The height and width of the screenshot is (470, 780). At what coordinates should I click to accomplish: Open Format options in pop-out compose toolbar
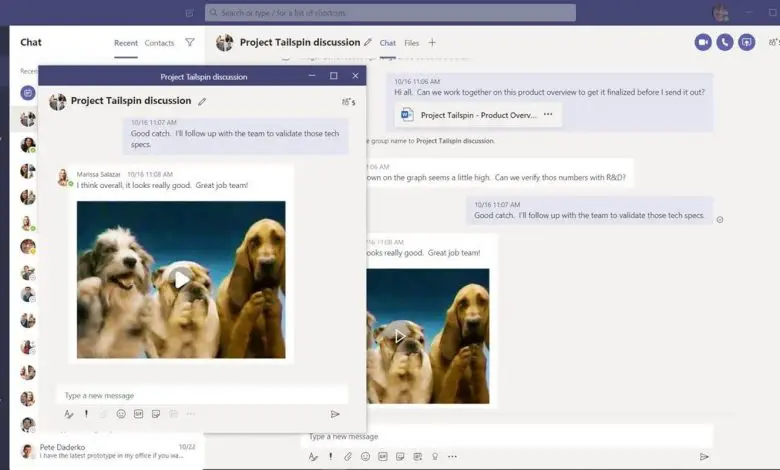click(x=69, y=414)
